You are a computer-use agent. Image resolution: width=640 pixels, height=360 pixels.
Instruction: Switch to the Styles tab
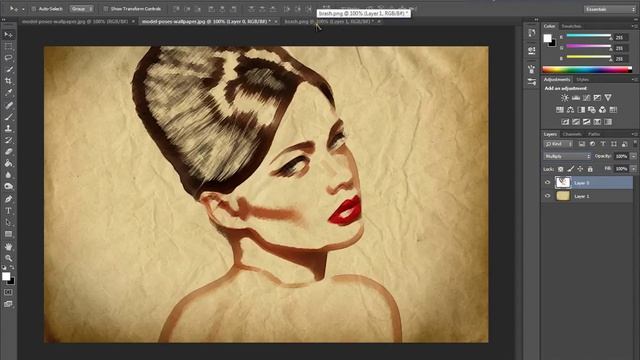[582, 80]
